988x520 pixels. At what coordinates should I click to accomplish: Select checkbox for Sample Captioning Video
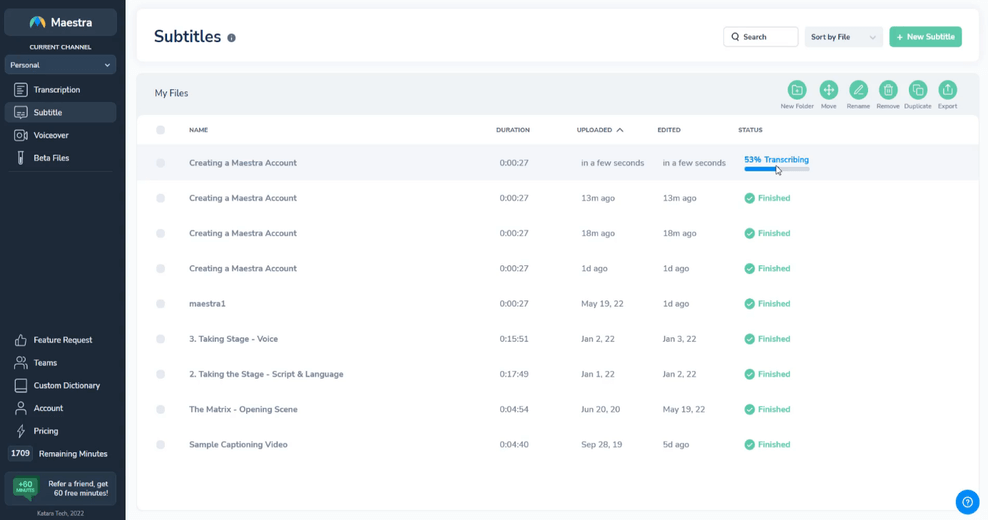point(161,445)
